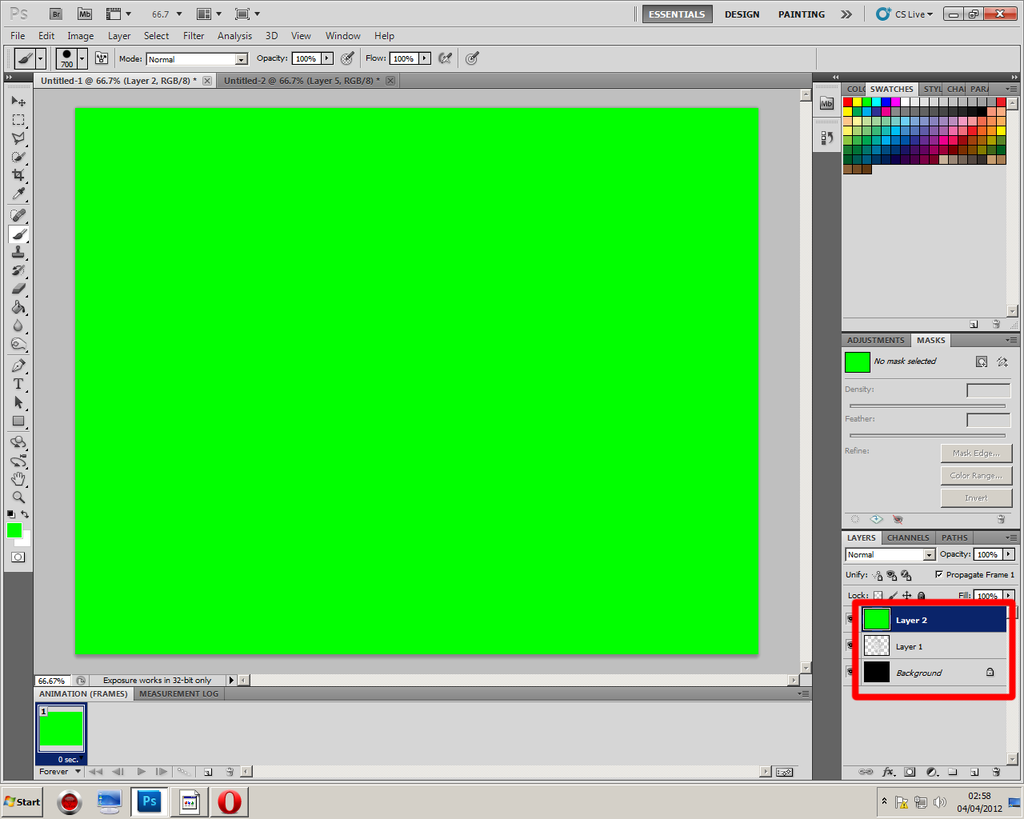Switch to the Adjustments tab
The image size is (1024, 819).
tap(876, 340)
